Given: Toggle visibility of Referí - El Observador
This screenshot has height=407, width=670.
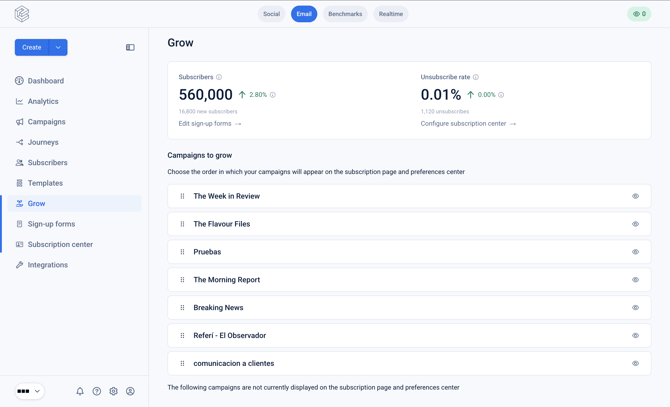Looking at the screenshot, I should [x=635, y=336].
